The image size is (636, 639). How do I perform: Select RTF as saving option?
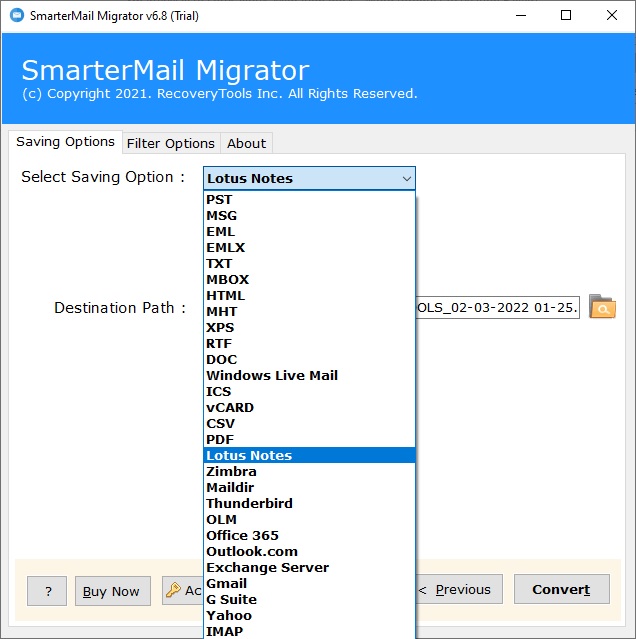click(x=309, y=344)
